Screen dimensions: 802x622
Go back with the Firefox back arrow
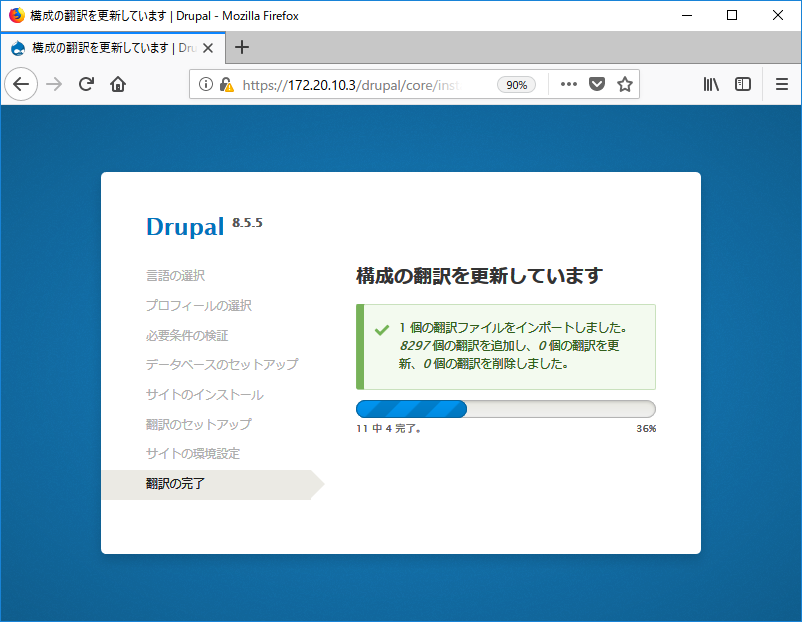21,84
